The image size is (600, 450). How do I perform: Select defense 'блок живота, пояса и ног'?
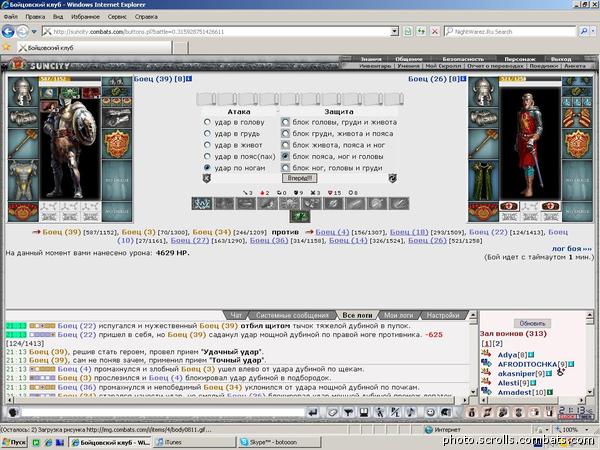click(x=285, y=145)
